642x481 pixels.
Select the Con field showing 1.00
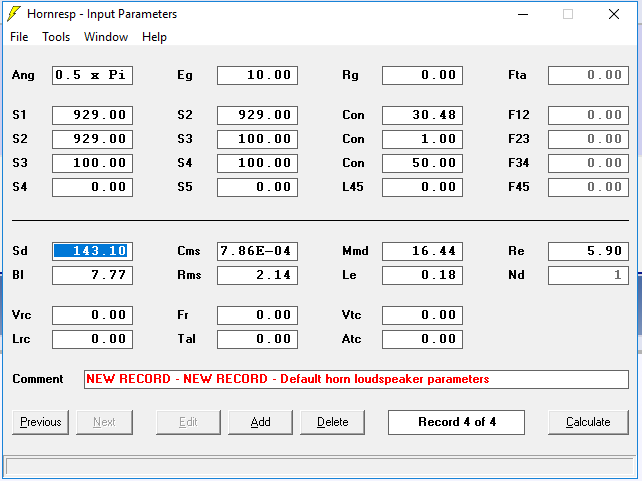pos(423,139)
